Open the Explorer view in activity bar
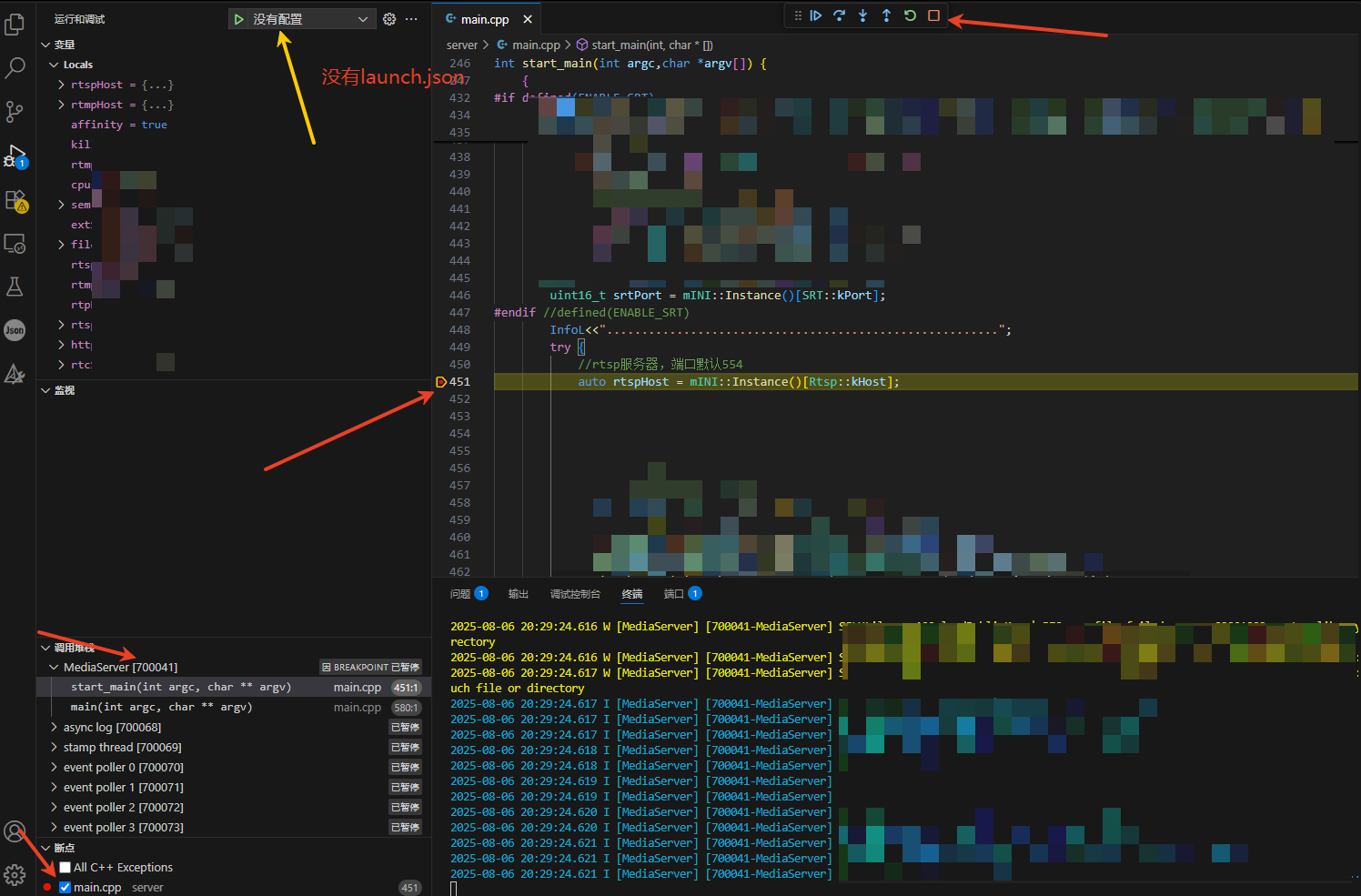 point(15,25)
